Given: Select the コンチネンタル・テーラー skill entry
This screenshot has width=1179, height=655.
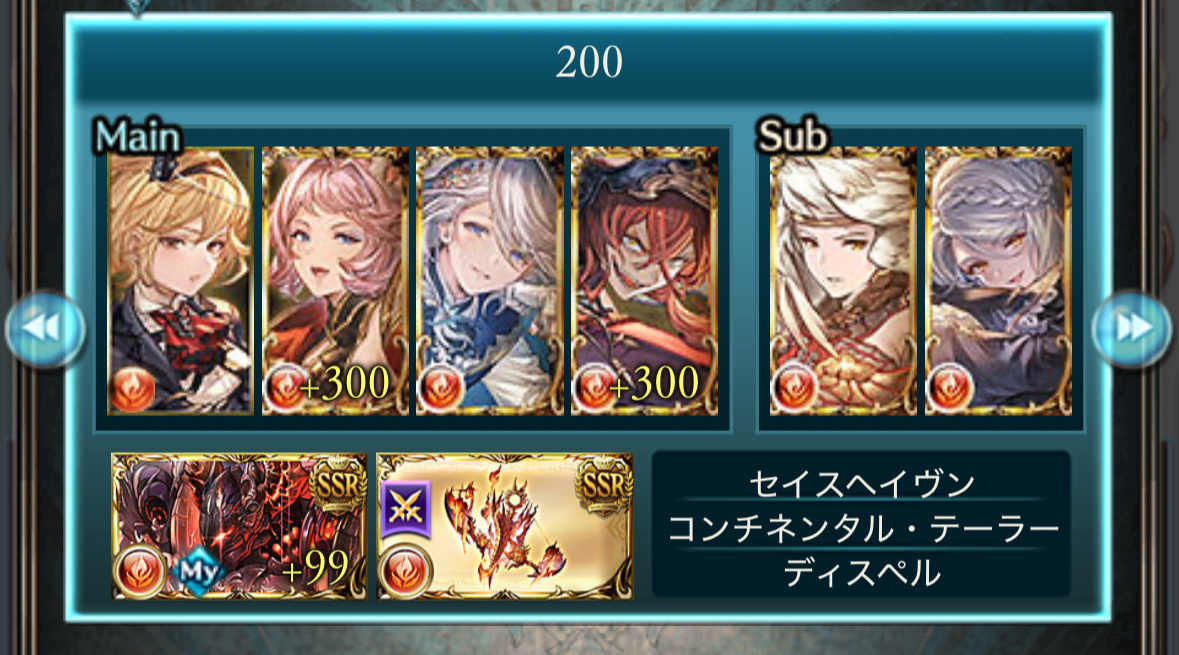Looking at the screenshot, I should point(861,527).
